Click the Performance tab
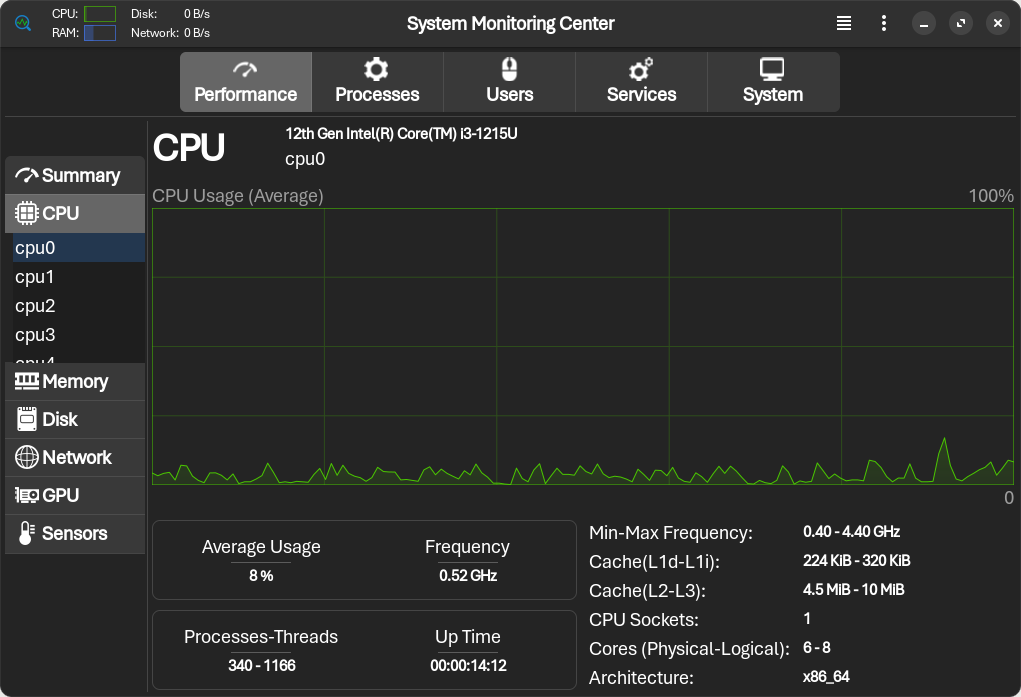 245,82
